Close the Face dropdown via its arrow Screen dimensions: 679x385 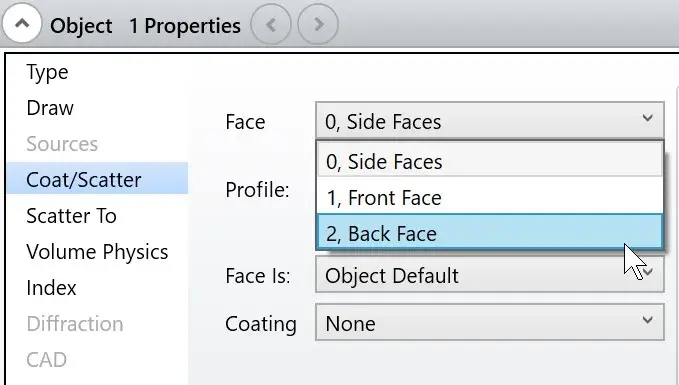(x=647, y=118)
